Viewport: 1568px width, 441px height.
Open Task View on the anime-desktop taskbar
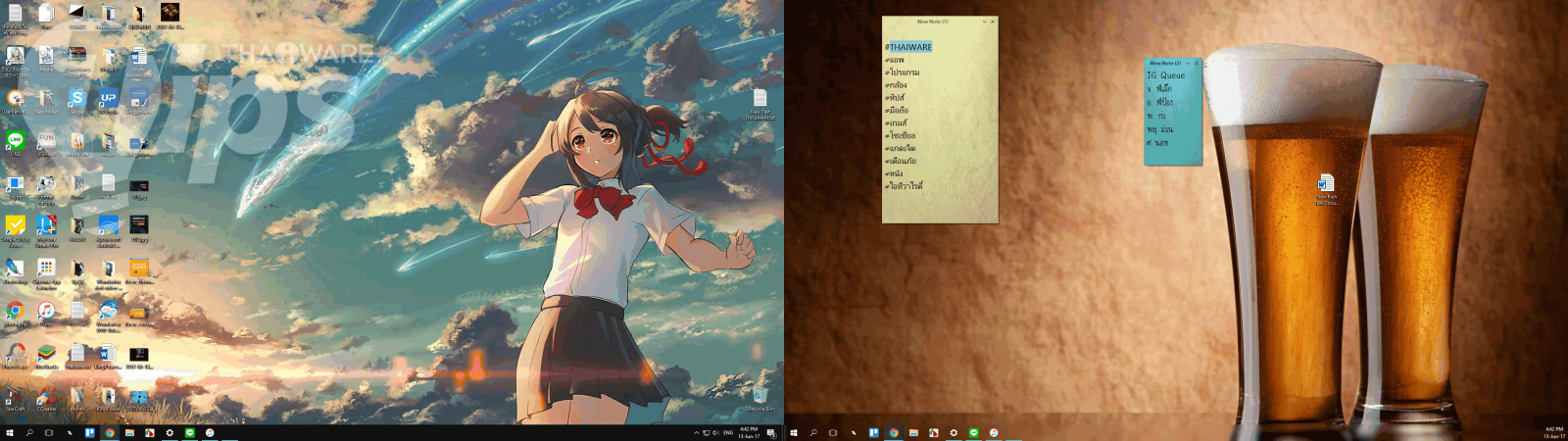[49, 432]
